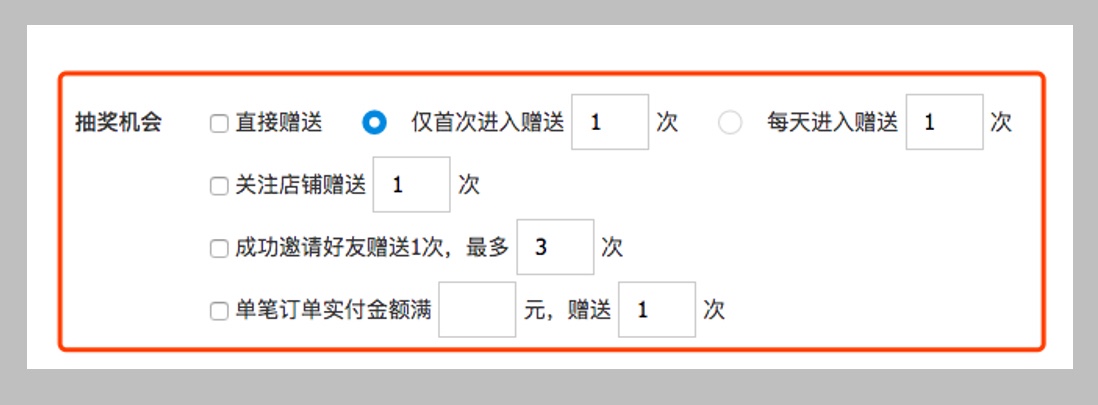1098x405 pixels.
Task: Check the box before 成功邀请好友赠送1次
Action: click(219, 249)
